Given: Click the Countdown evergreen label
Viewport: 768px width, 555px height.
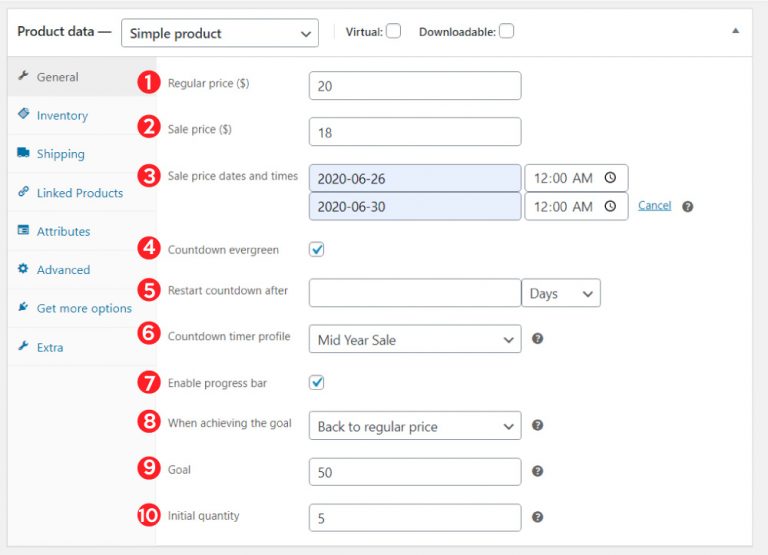Looking at the screenshot, I should click(223, 250).
